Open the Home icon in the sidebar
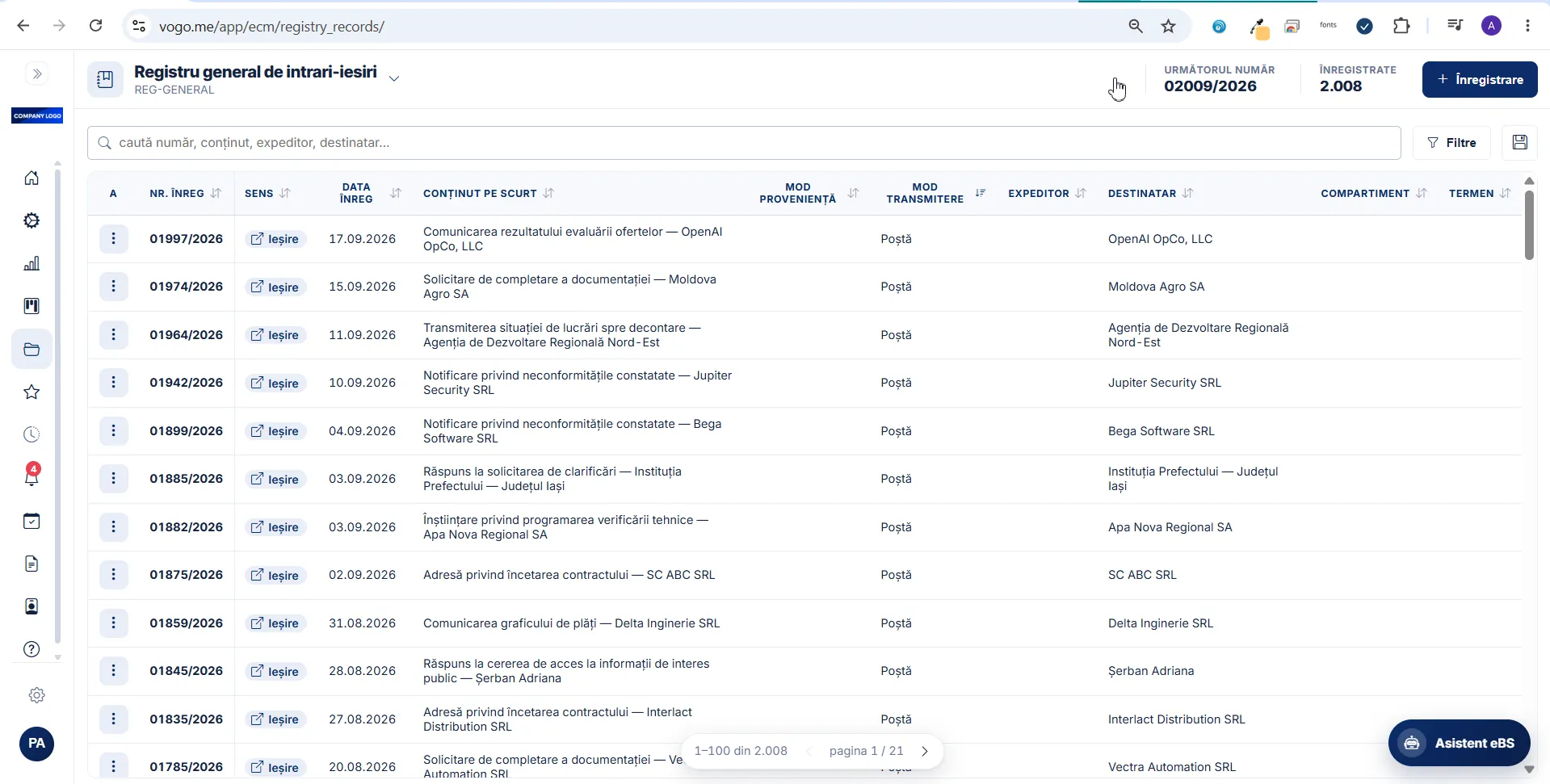This screenshot has height=784, width=1550. point(32,178)
